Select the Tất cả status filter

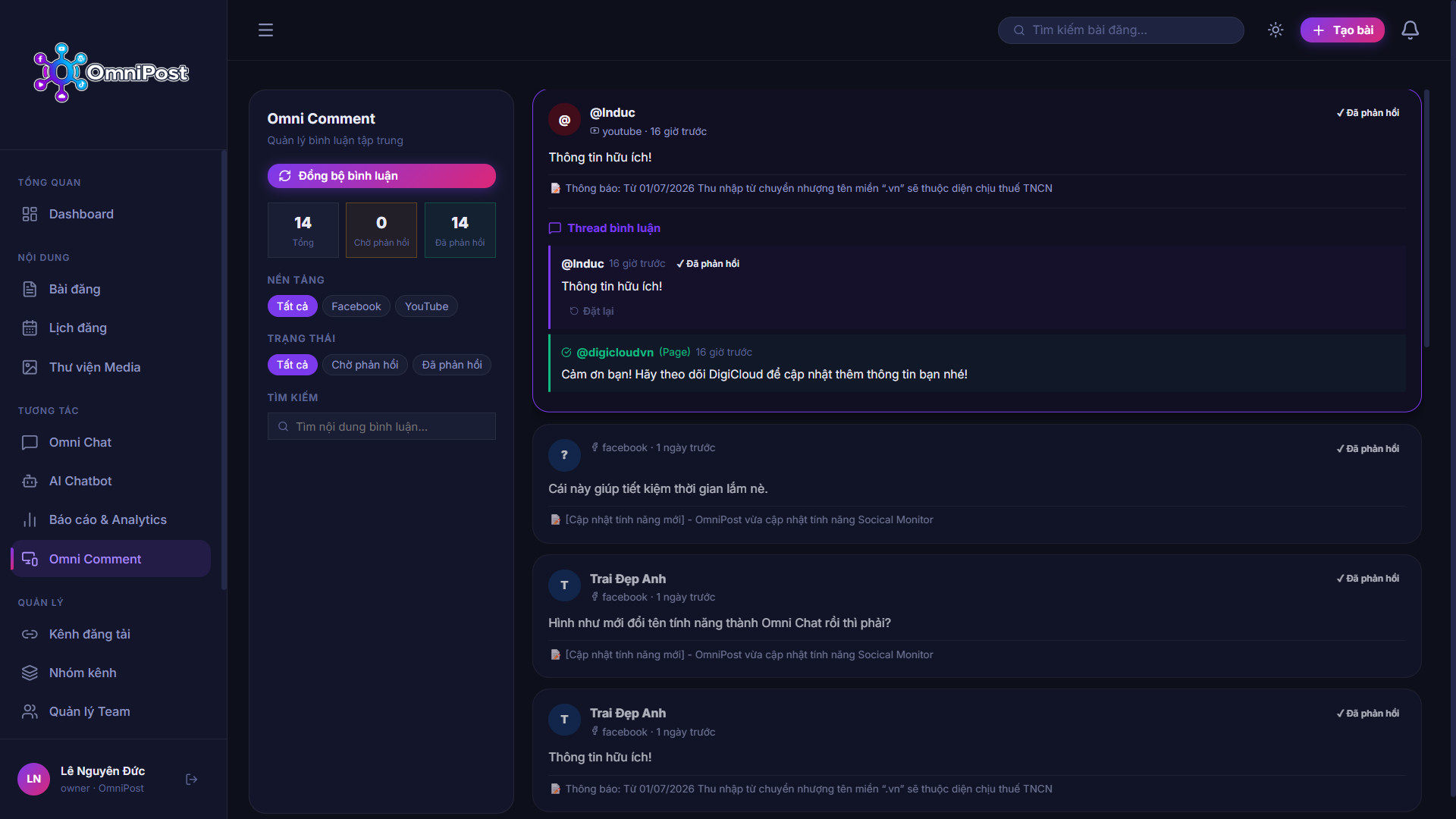292,365
